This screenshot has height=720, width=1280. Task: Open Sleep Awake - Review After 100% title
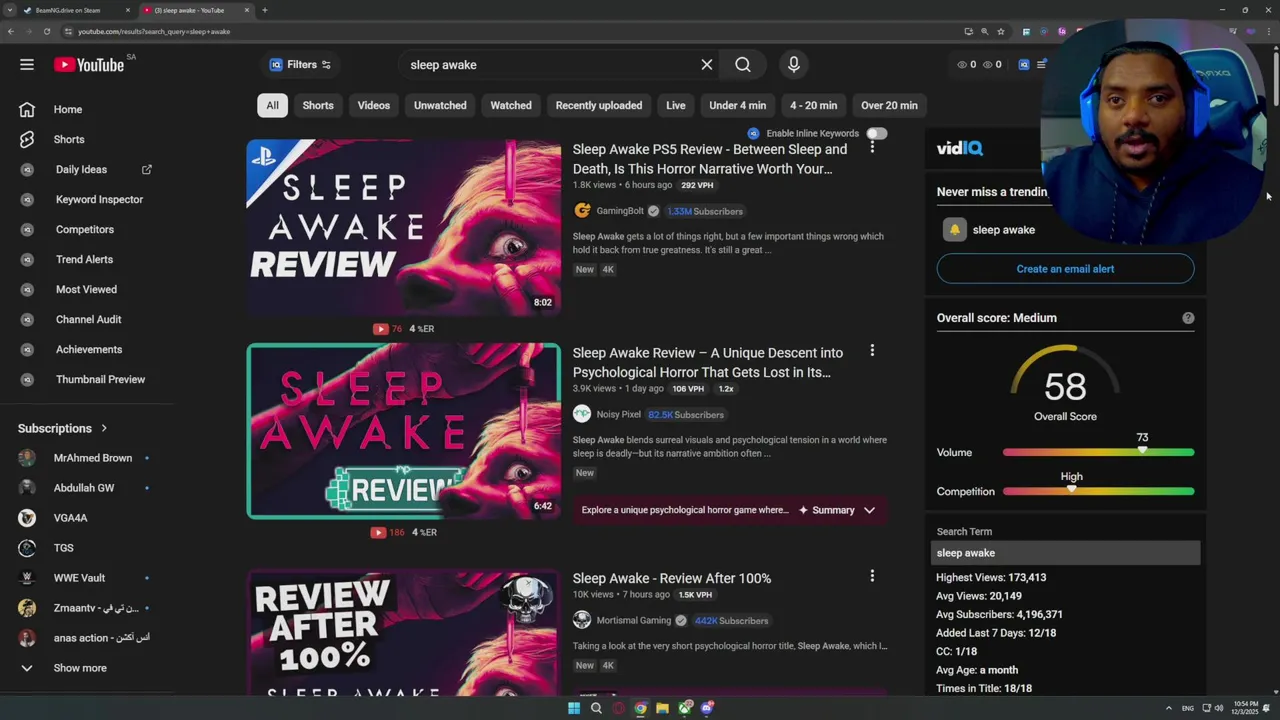(672, 578)
